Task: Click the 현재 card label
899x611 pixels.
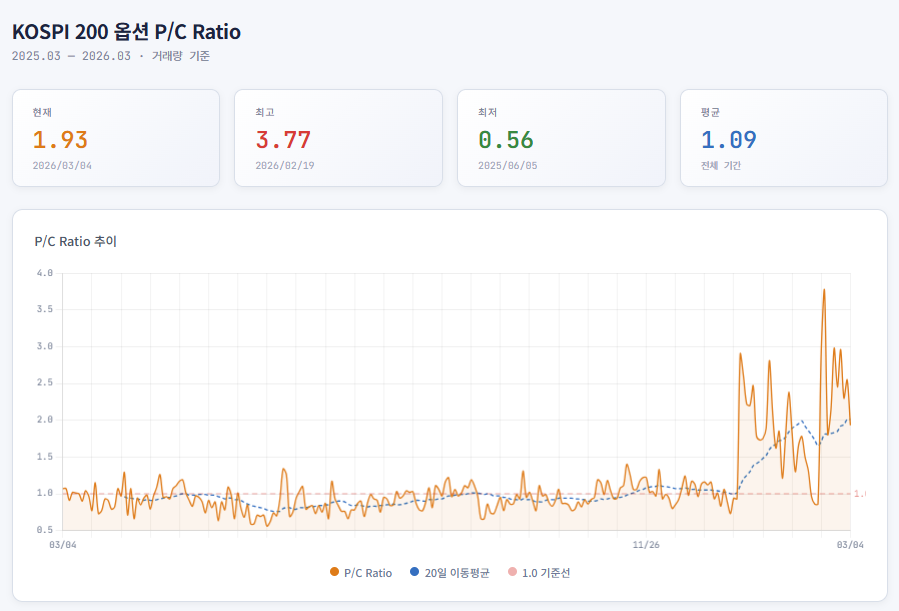Action: click(42, 112)
